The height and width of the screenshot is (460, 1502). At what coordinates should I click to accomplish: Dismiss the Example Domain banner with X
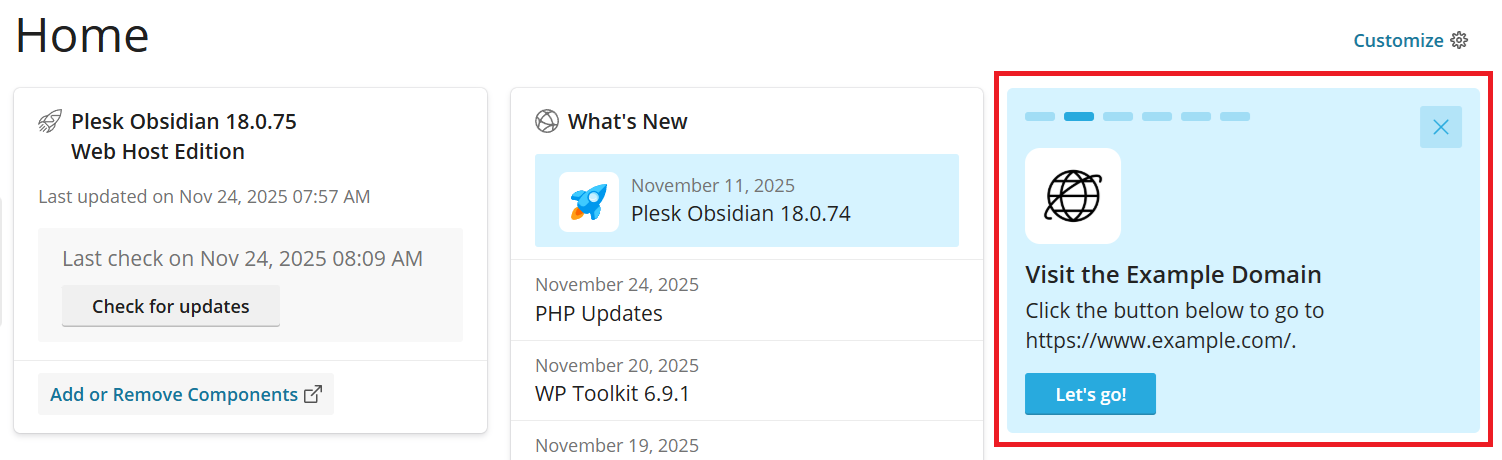coord(1441,127)
